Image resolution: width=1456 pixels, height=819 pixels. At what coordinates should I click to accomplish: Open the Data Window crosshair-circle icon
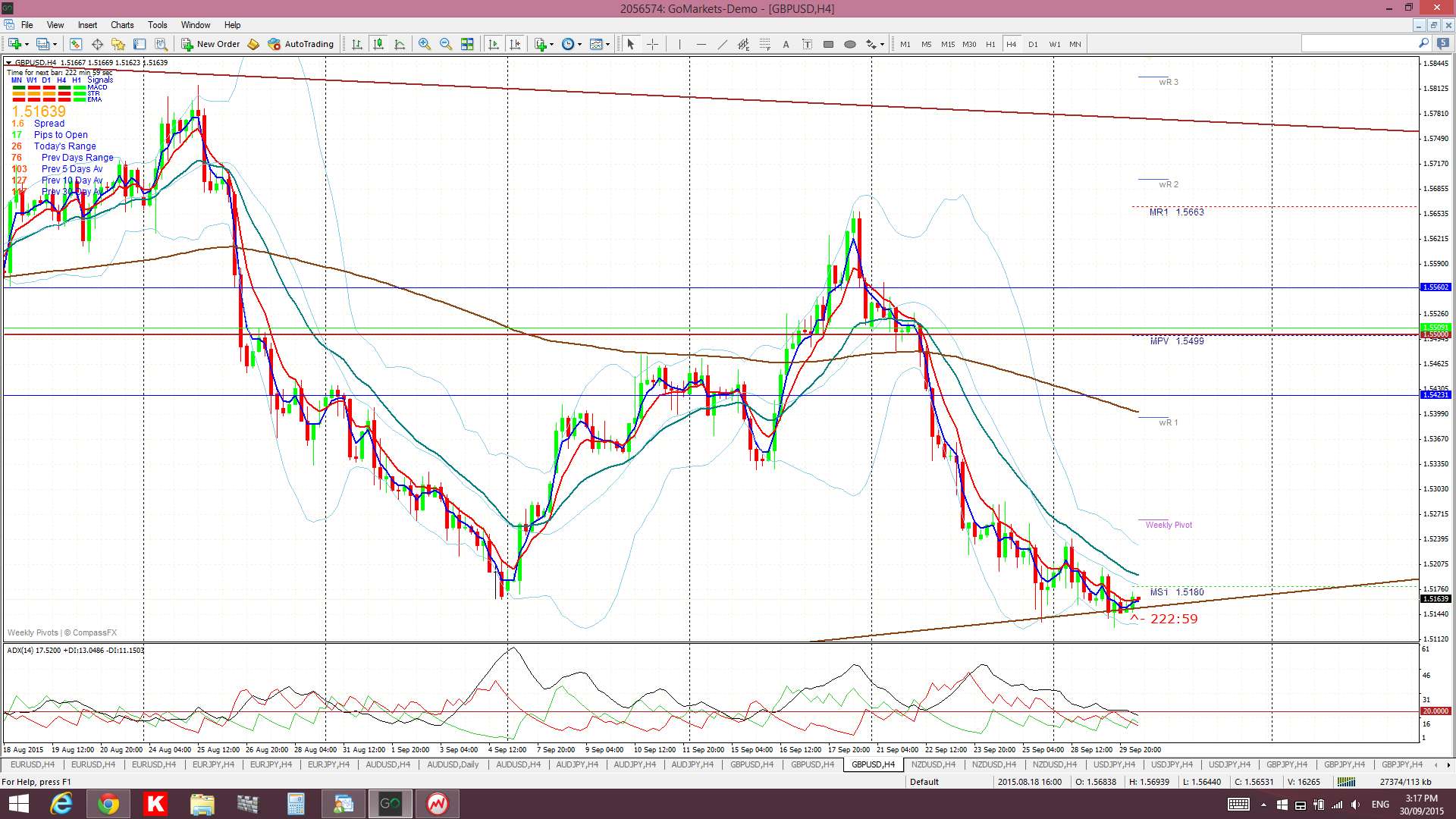97,44
